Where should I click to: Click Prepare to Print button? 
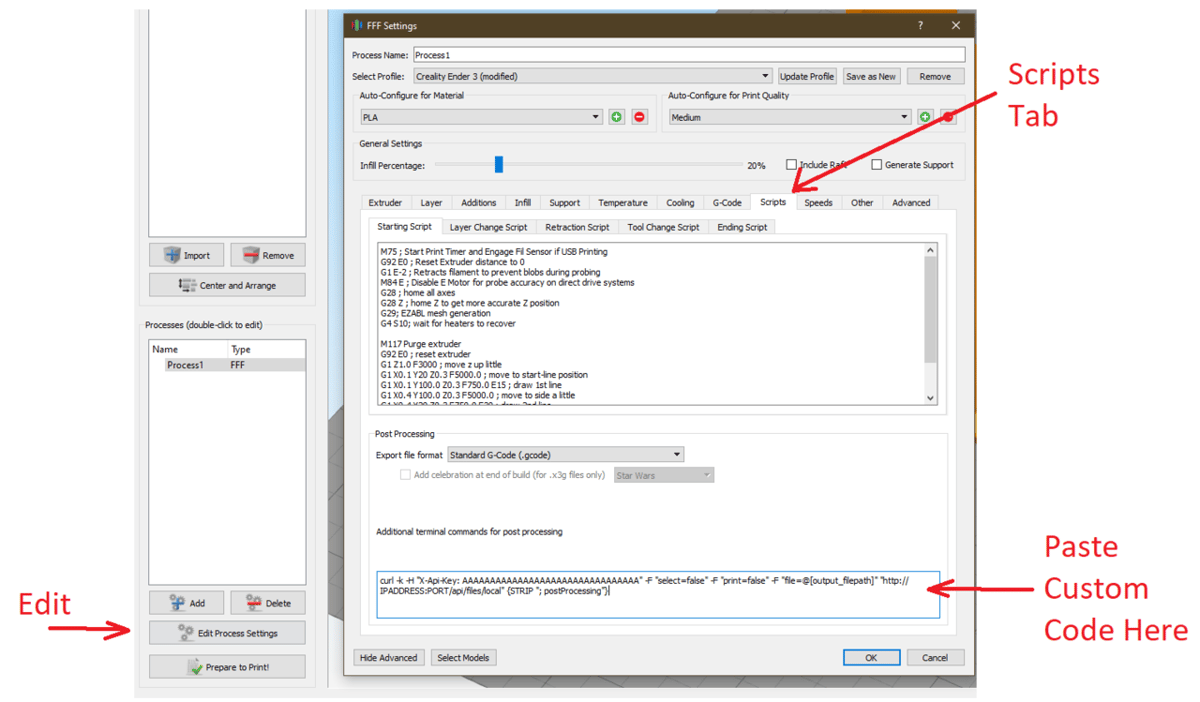click(x=227, y=667)
